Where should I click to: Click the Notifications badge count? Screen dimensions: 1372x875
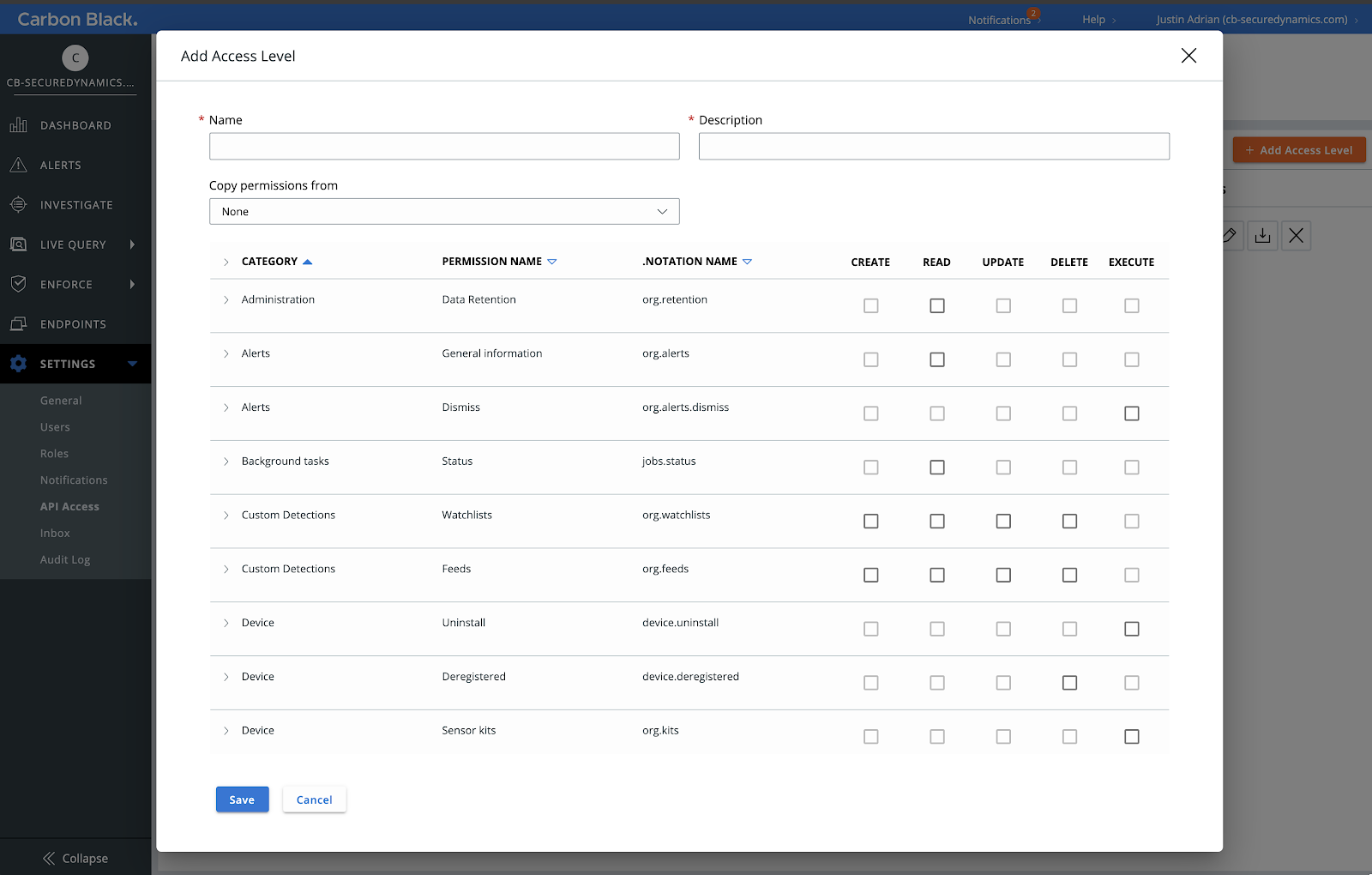pyautogui.click(x=1034, y=13)
